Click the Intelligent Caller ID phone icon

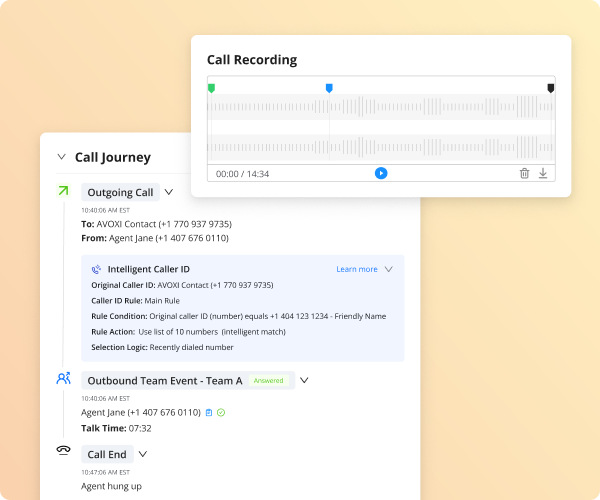click(x=96, y=269)
